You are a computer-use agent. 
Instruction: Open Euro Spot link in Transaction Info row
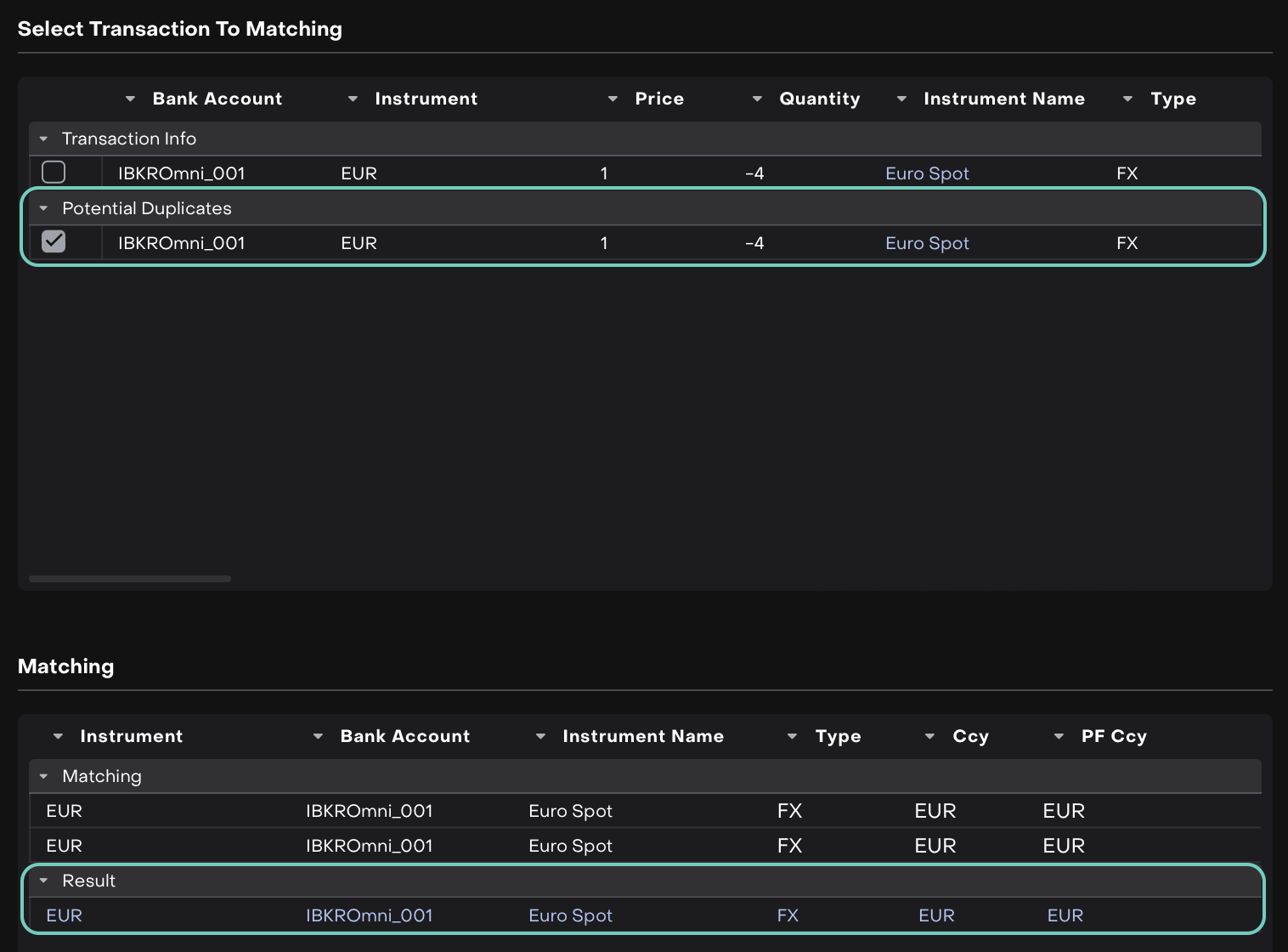pos(927,173)
